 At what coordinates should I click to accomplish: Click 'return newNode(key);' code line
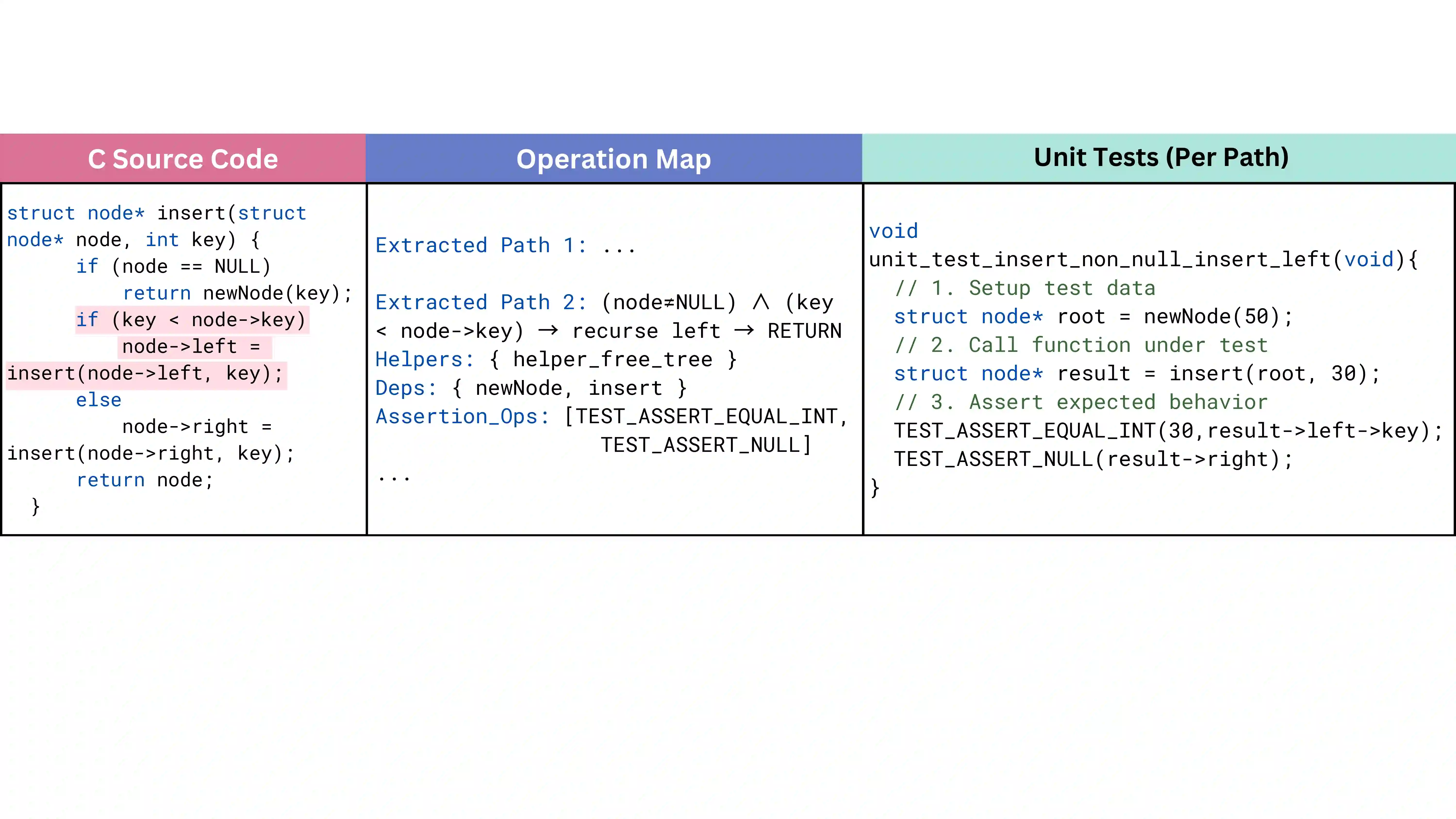point(237,293)
